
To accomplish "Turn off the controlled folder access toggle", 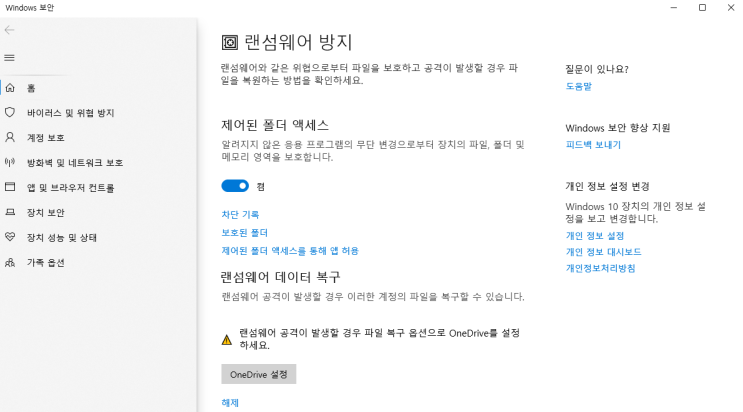I will (x=235, y=186).
